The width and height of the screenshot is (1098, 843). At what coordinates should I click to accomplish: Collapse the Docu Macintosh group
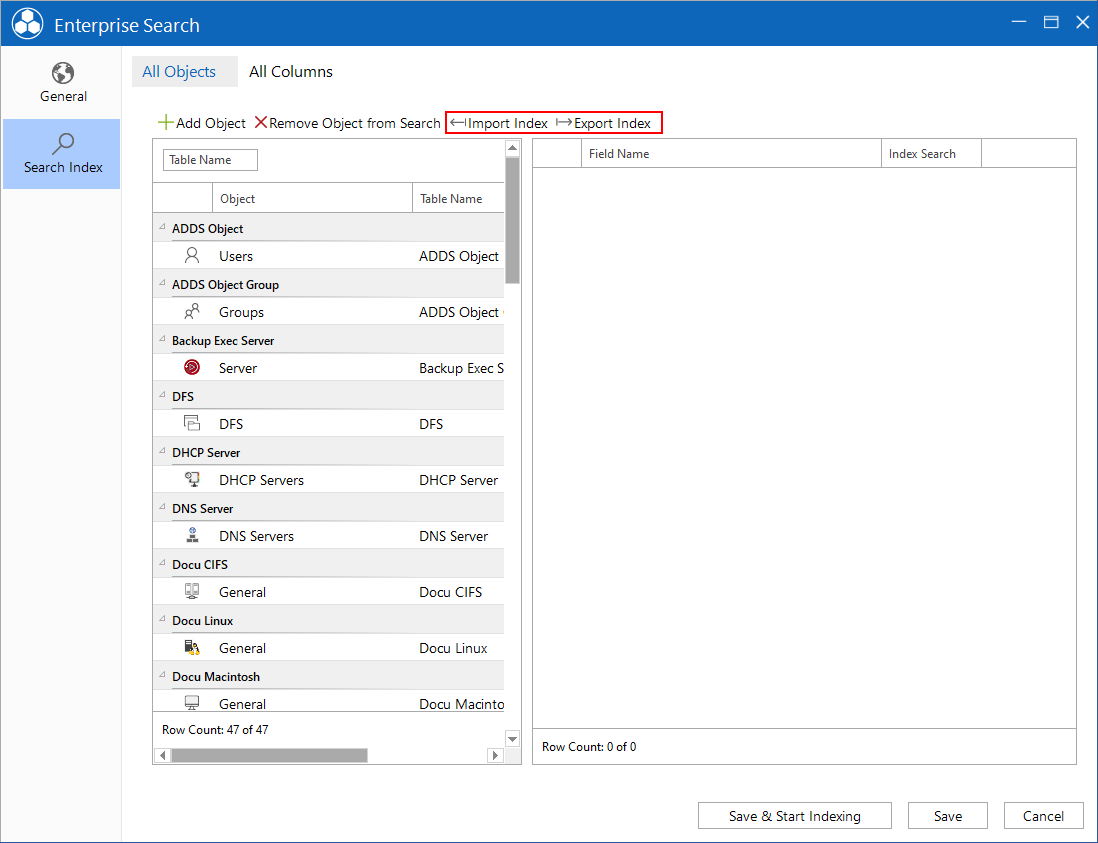pyautogui.click(x=162, y=676)
